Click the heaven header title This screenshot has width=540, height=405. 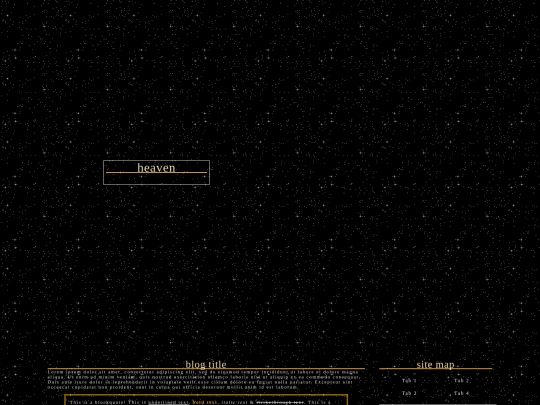[156, 168]
